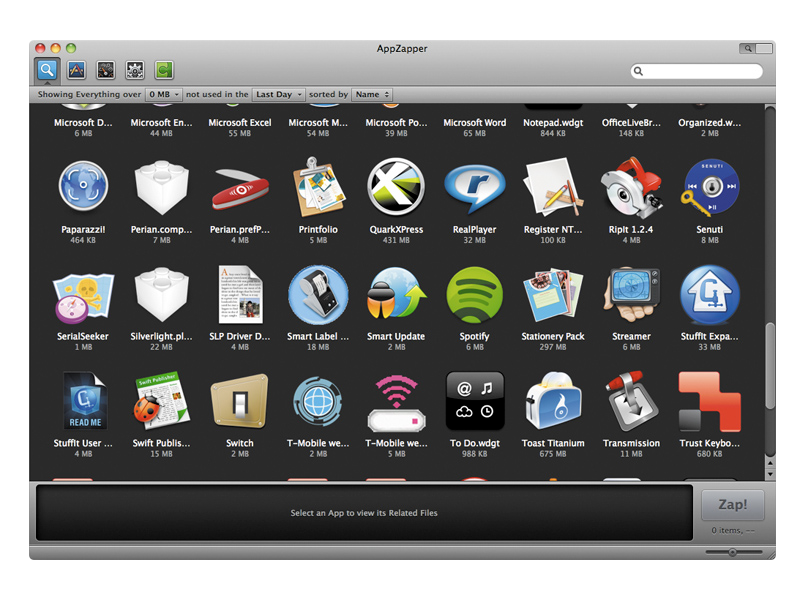The width and height of the screenshot is (800, 600).
Task: Click the search field in the toolbar
Action: click(697, 71)
